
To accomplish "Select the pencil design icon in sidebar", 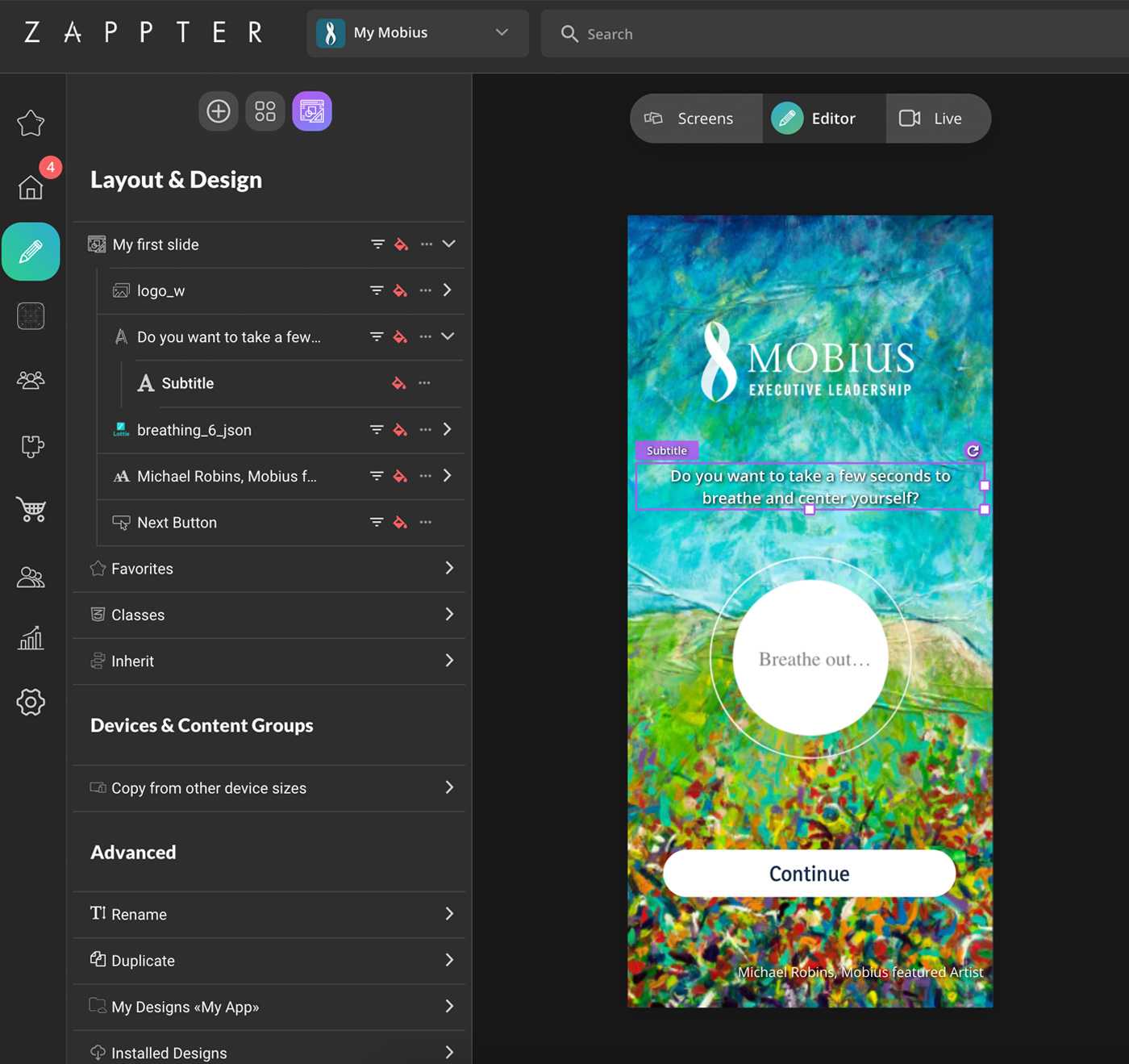I will (31, 252).
